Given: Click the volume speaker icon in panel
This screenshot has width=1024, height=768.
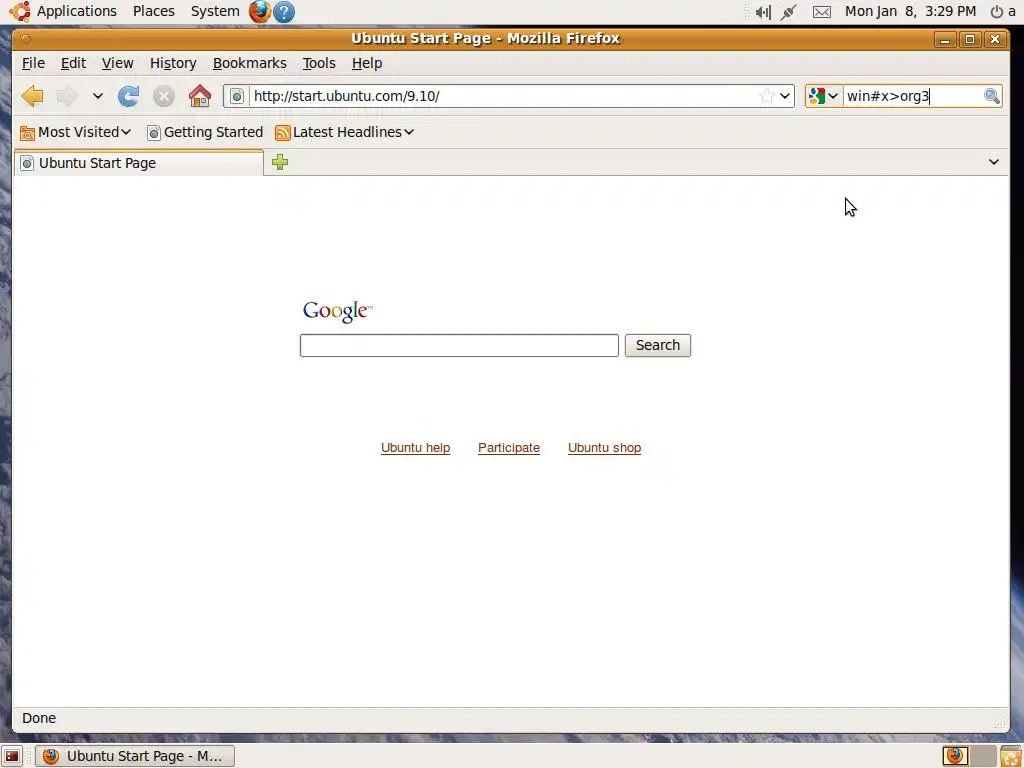Looking at the screenshot, I should (763, 12).
